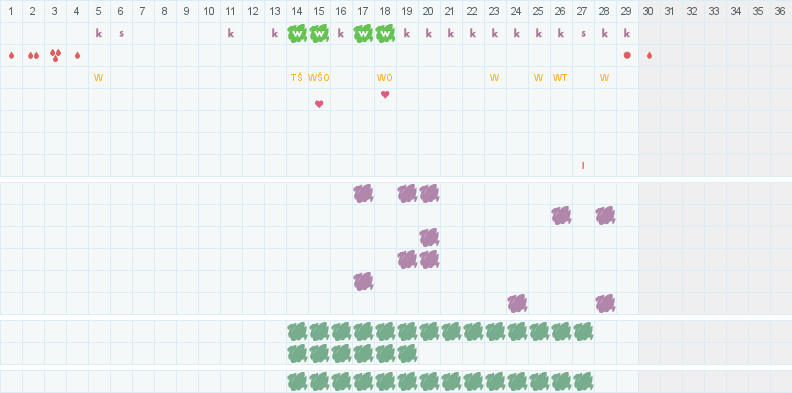
Task: Select the green 'w' mark on day 18
Action: [385, 34]
